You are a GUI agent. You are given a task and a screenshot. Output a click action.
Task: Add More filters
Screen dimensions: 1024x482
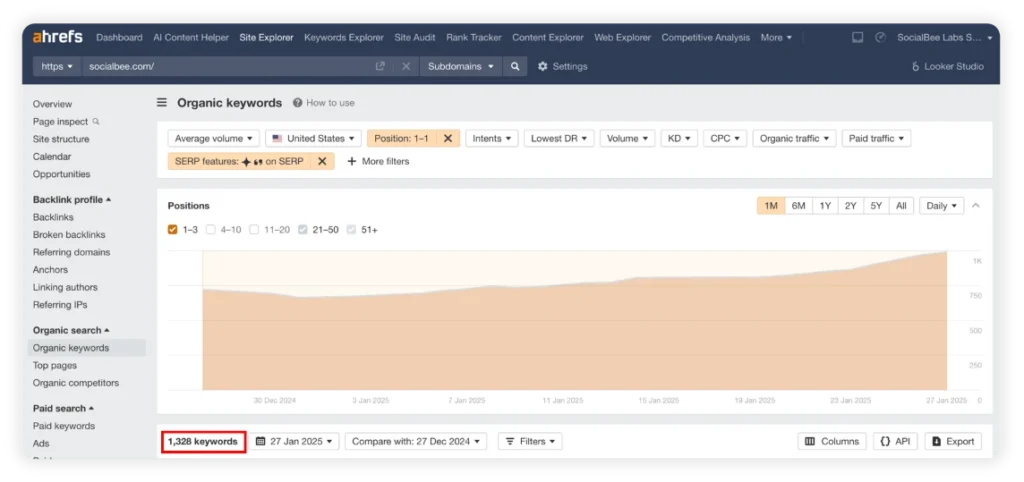pos(378,161)
